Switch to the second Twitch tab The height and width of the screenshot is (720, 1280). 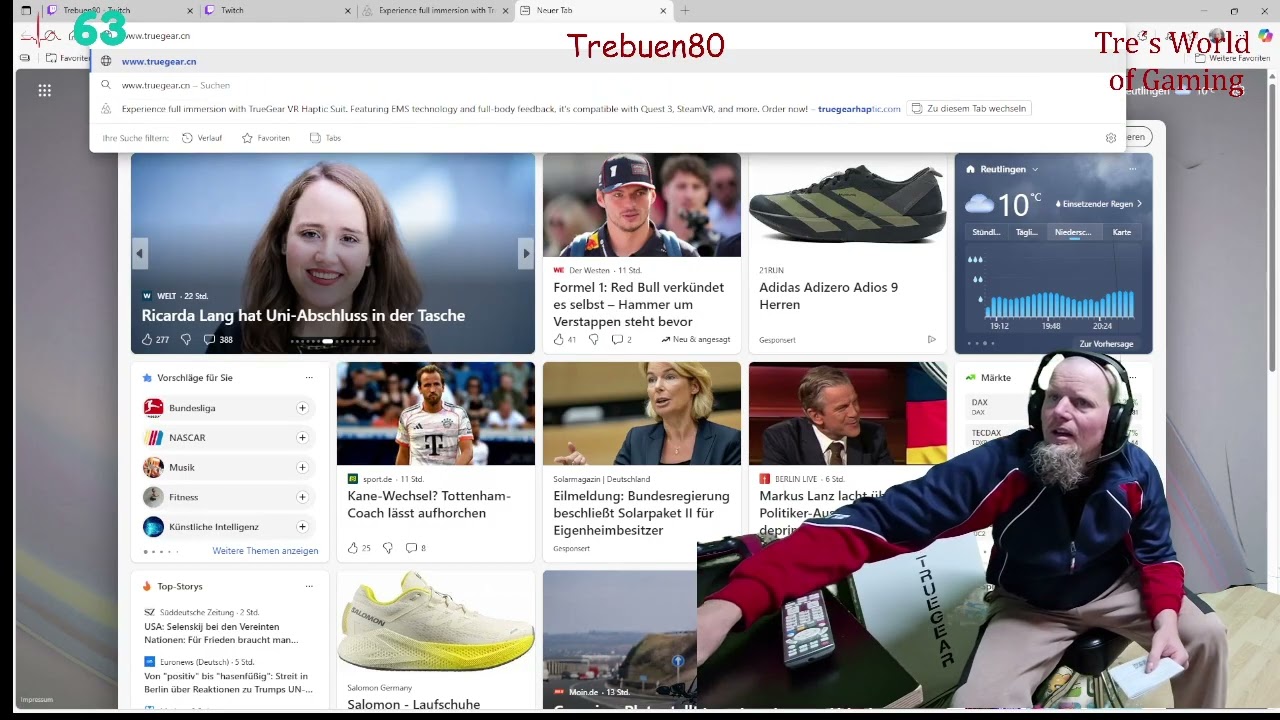pos(278,11)
